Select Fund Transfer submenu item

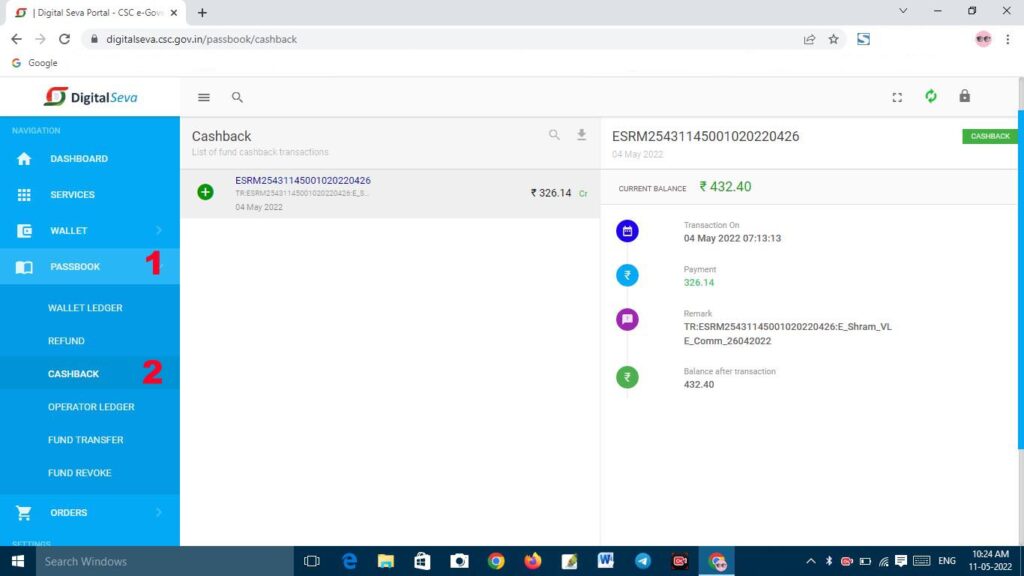(86, 440)
